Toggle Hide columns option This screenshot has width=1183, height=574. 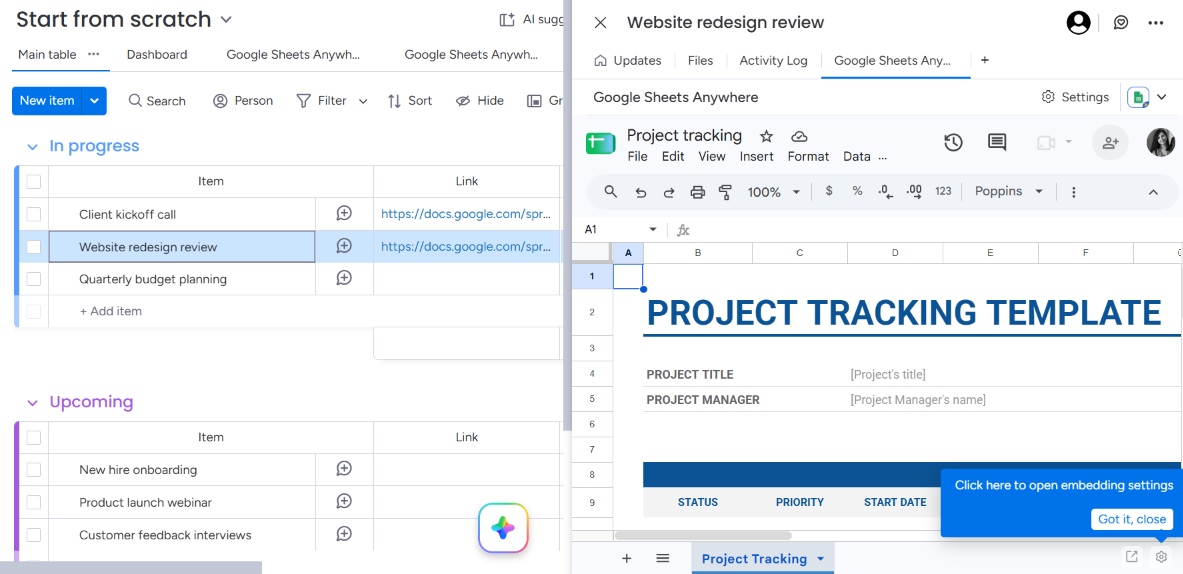point(480,100)
